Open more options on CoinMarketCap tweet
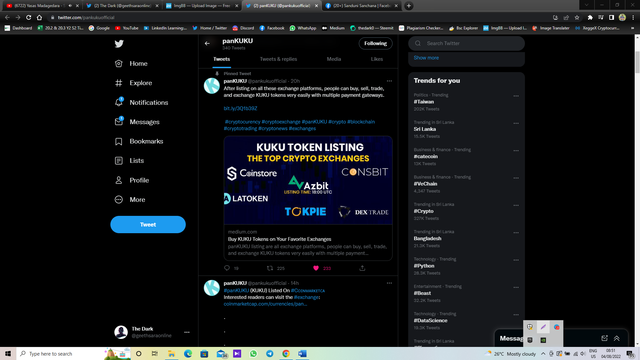Viewport: 640px width, 360px height. tap(389, 283)
